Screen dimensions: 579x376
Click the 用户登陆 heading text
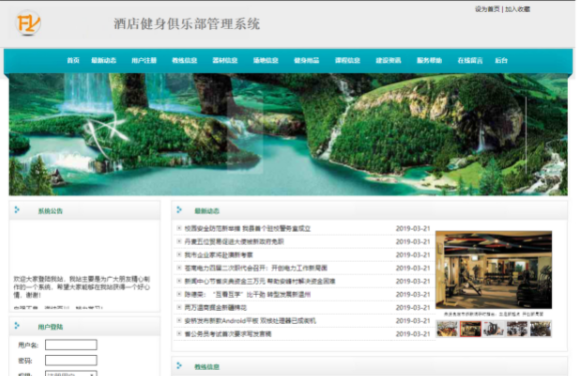[50, 327]
